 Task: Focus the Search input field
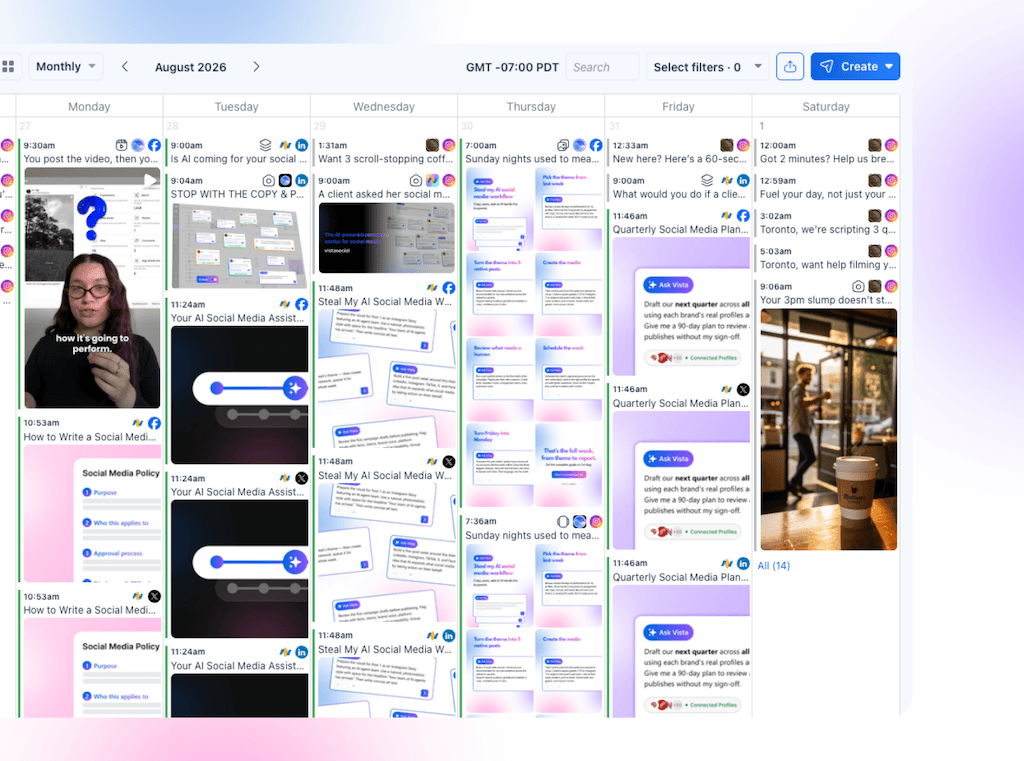point(602,67)
